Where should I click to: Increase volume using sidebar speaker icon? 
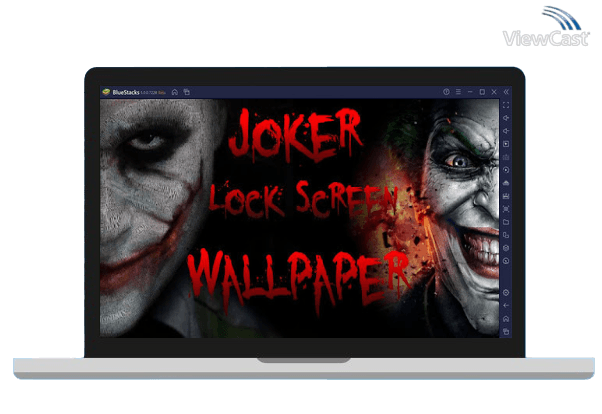506,118
